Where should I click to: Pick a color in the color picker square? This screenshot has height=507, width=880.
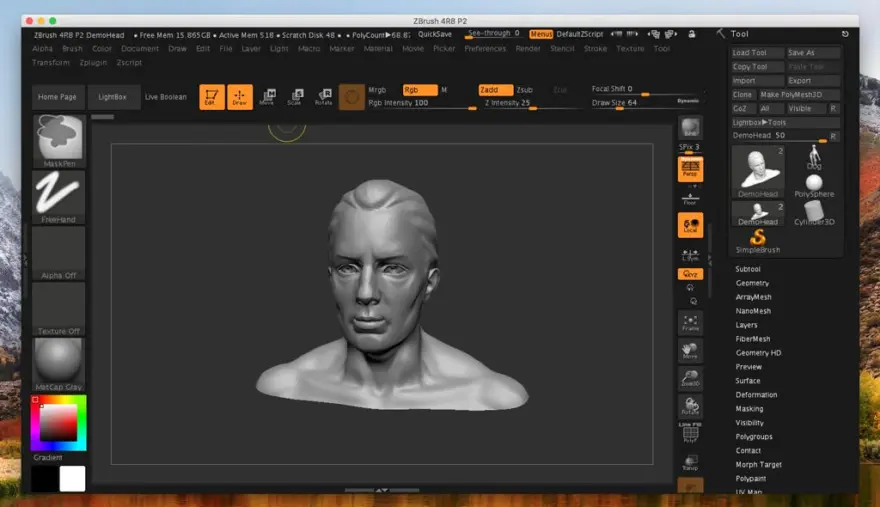pos(58,423)
